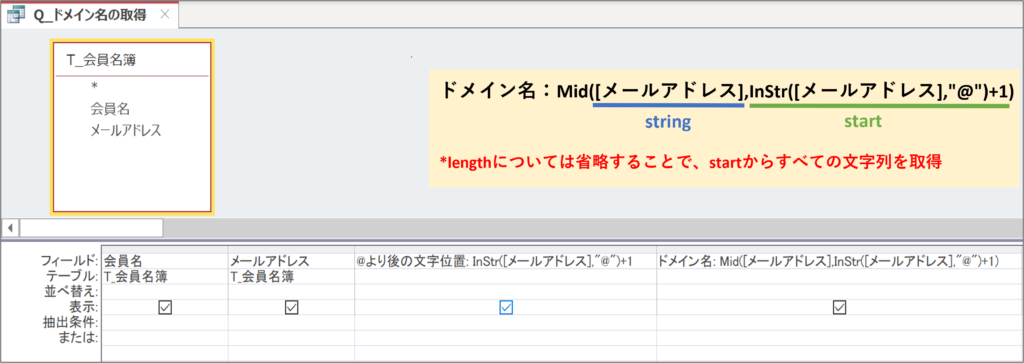Click the 会員名 field cell in the grid
Viewport: 1024px width, 363px height.
pyautogui.click(x=165, y=261)
